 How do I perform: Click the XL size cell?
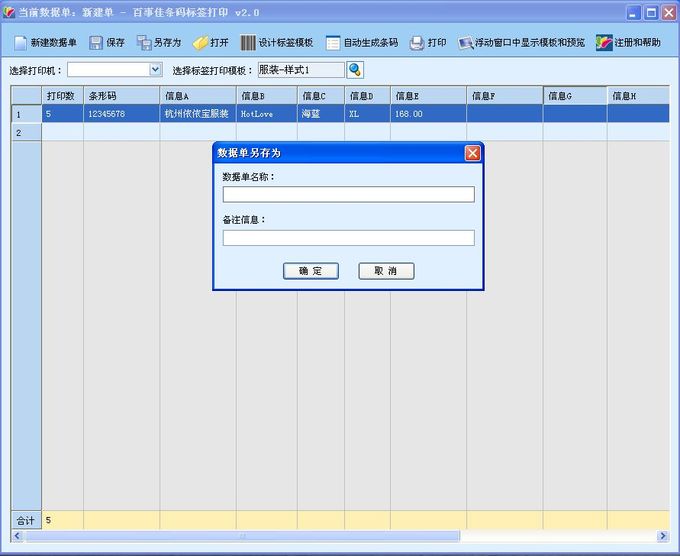367,114
